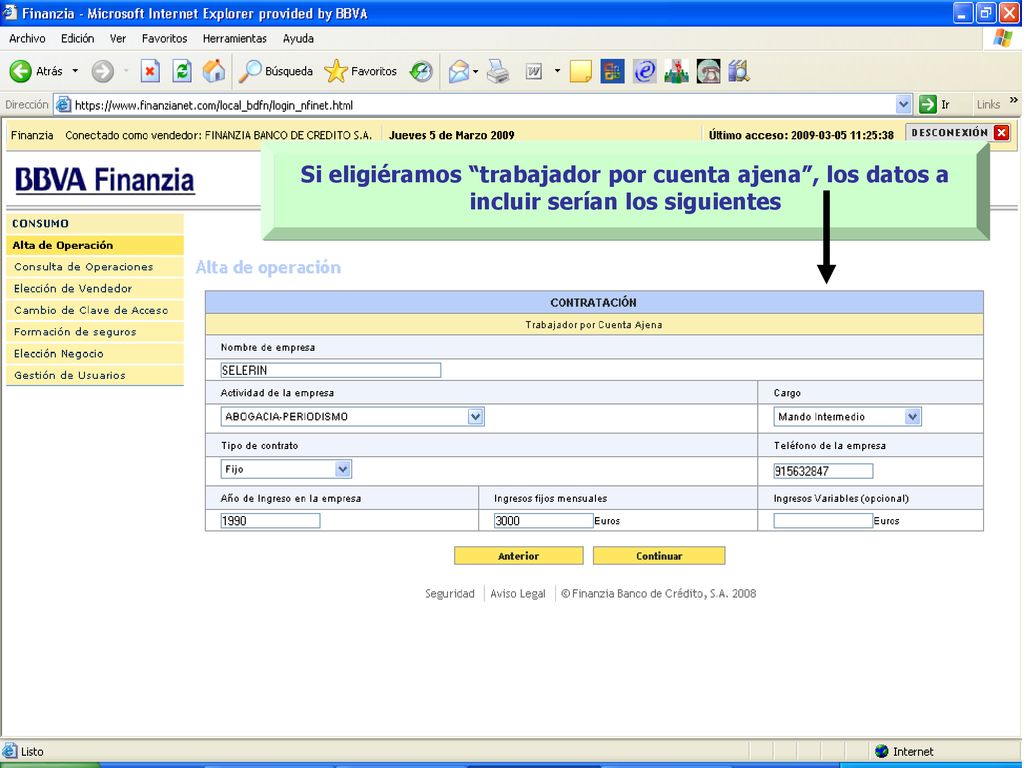Click the research books icon
The image size is (1024, 768).
pos(739,71)
